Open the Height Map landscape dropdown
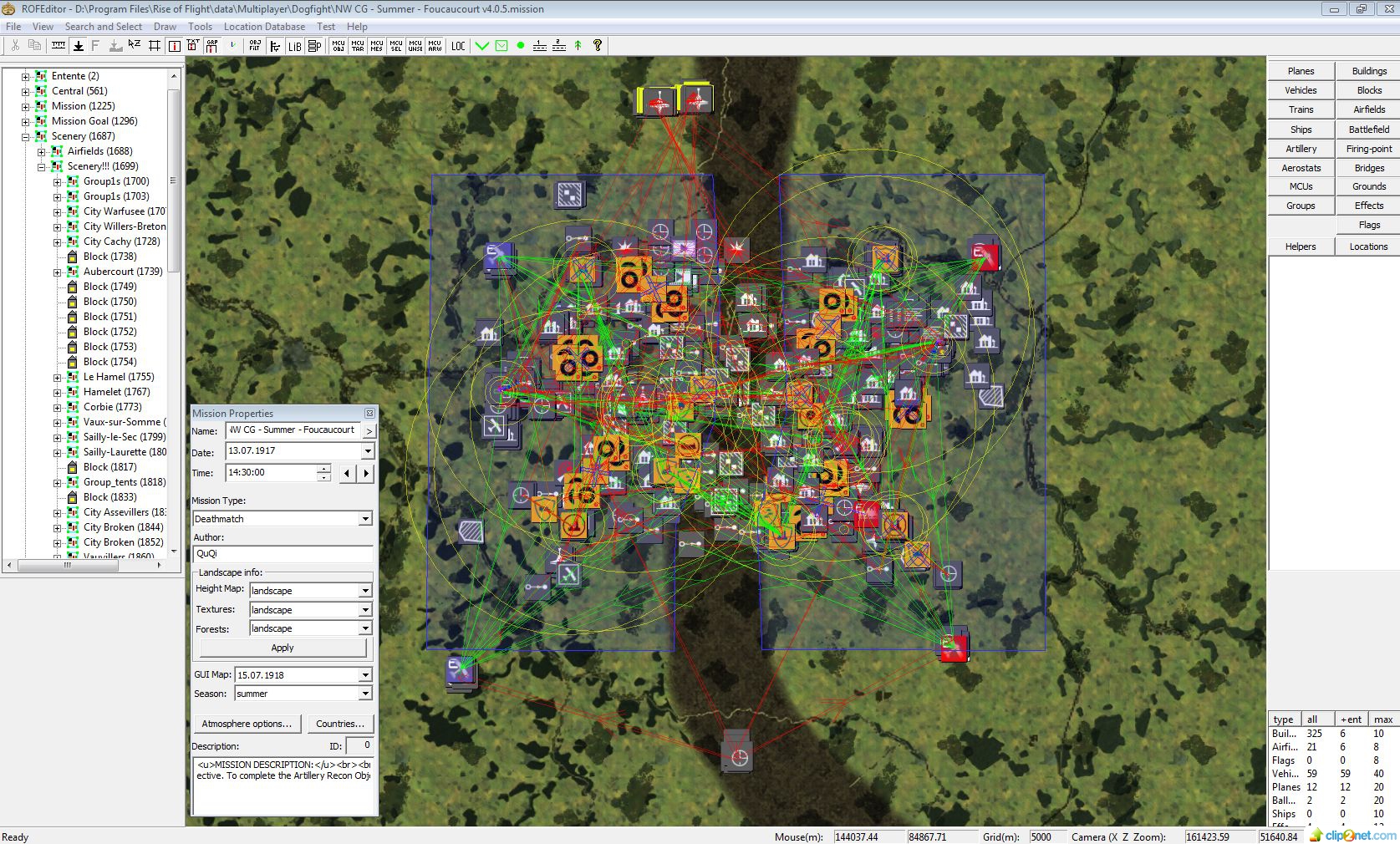Viewport: 1400px width, 844px height. [365, 591]
